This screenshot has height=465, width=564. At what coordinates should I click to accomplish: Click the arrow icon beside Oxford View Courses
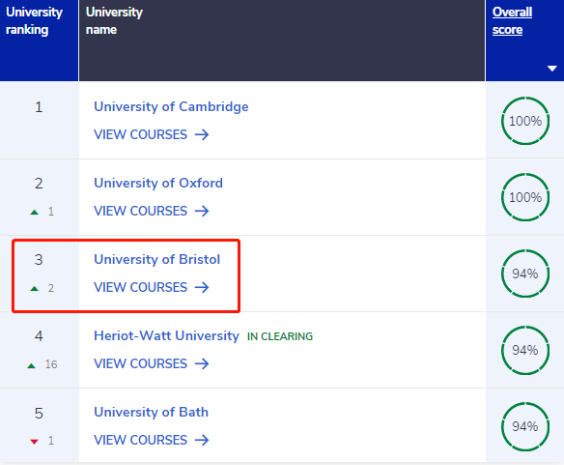coord(202,211)
